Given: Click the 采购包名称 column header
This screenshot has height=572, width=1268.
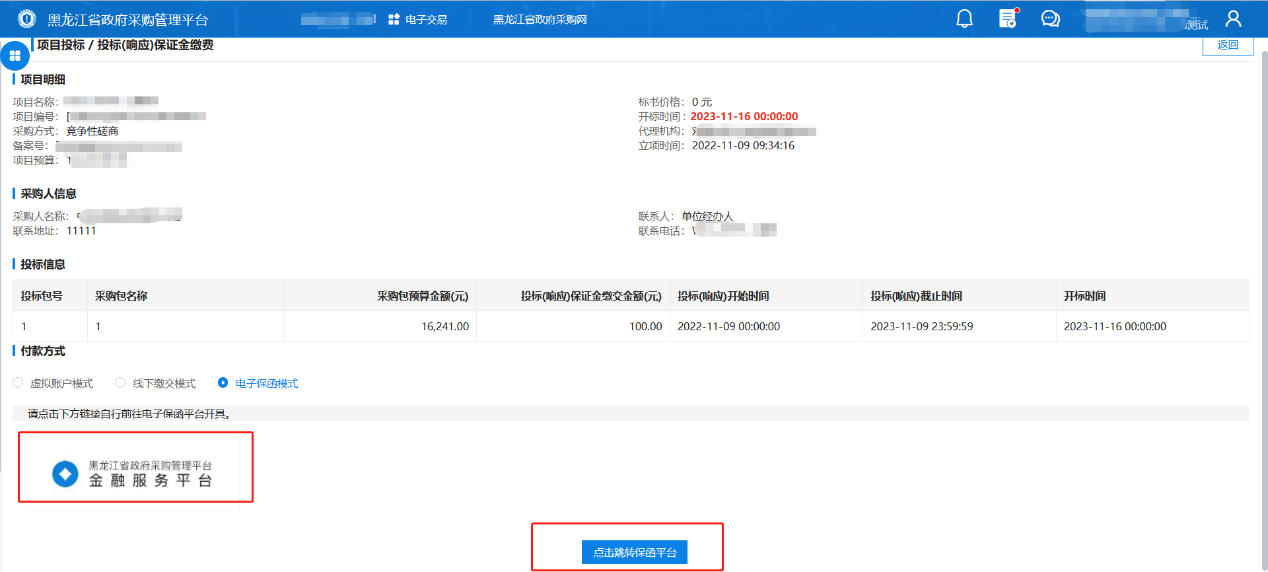Looking at the screenshot, I should [122, 296].
